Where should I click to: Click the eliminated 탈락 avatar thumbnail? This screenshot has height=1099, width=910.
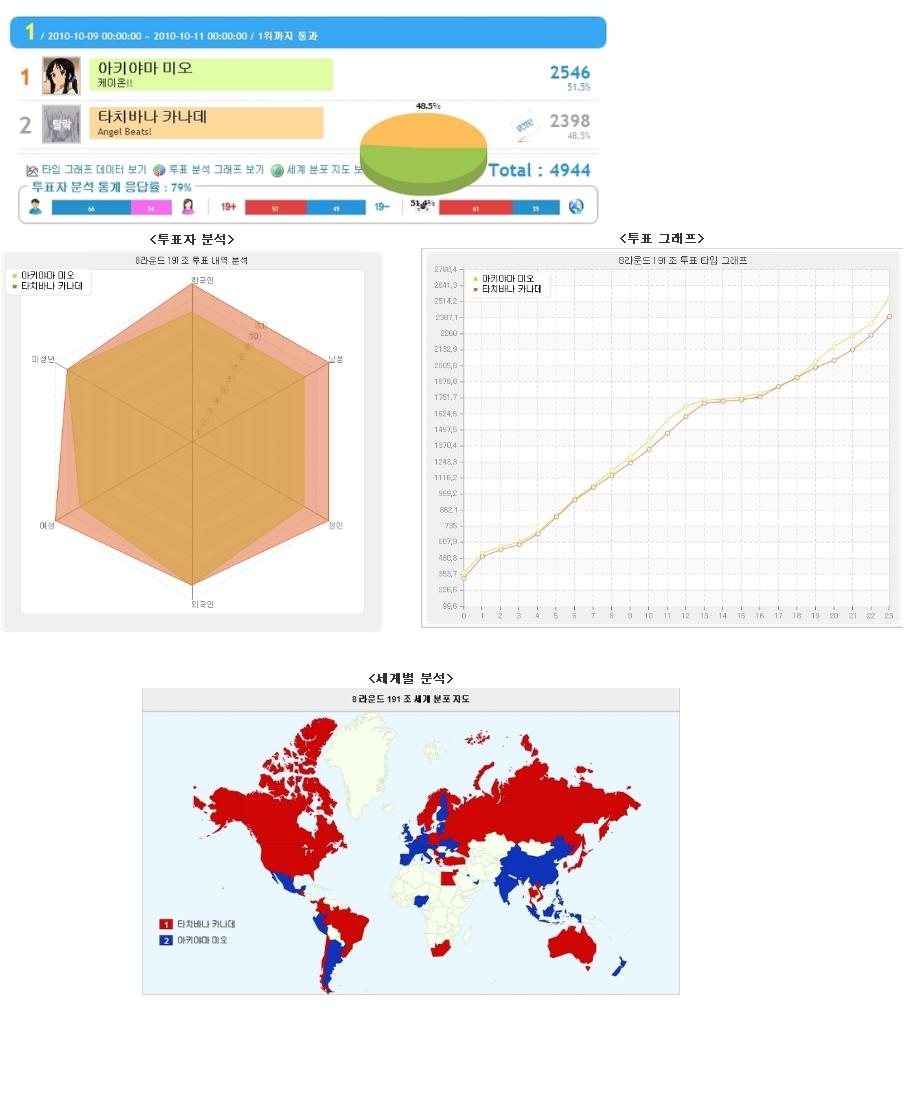pyautogui.click(x=61, y=124)
